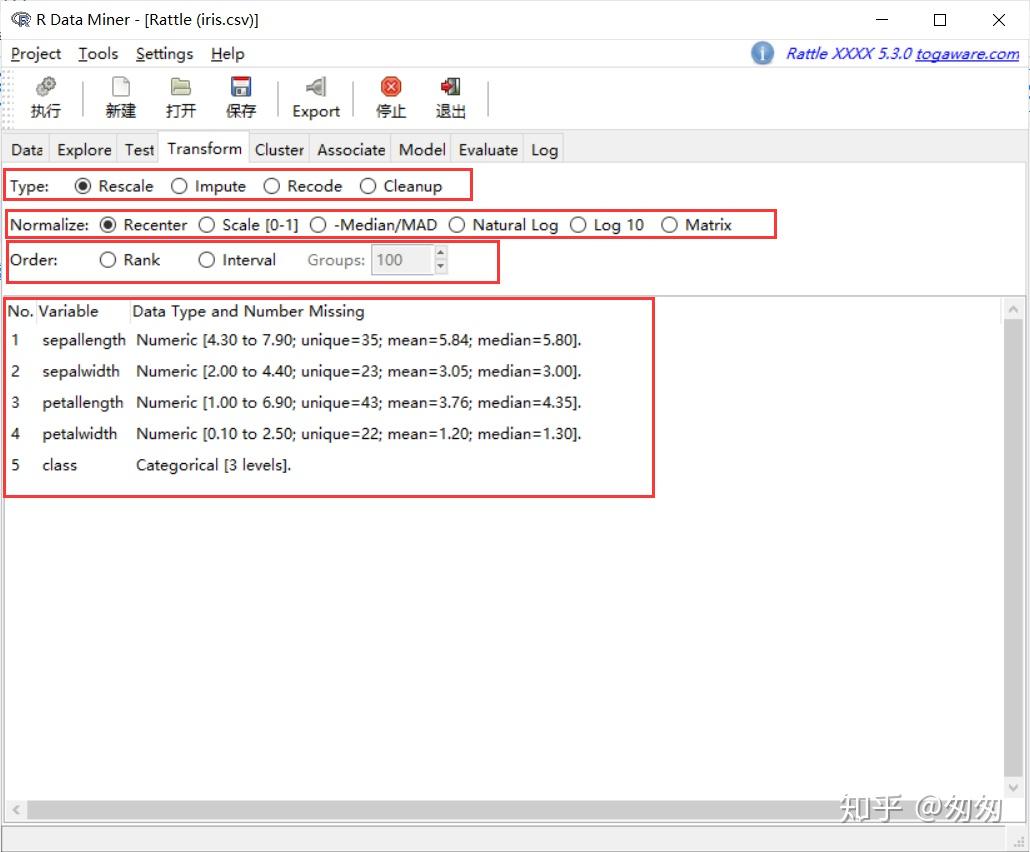Click the vertical scrollbar up arrow
Viewport: 1030px width, 852px height.
click(x=1013, y=309)
